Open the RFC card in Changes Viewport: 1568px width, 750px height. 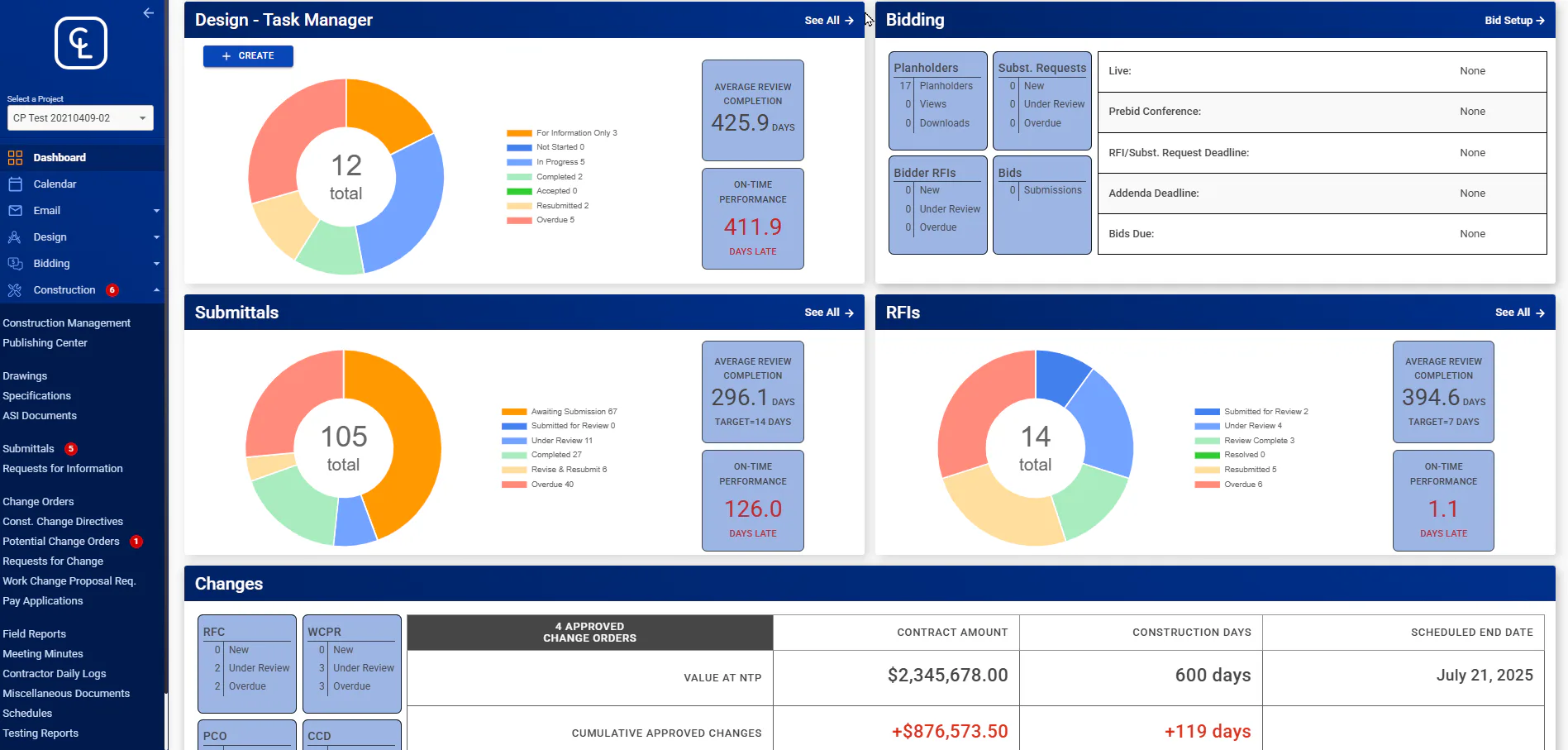(247, 664)
